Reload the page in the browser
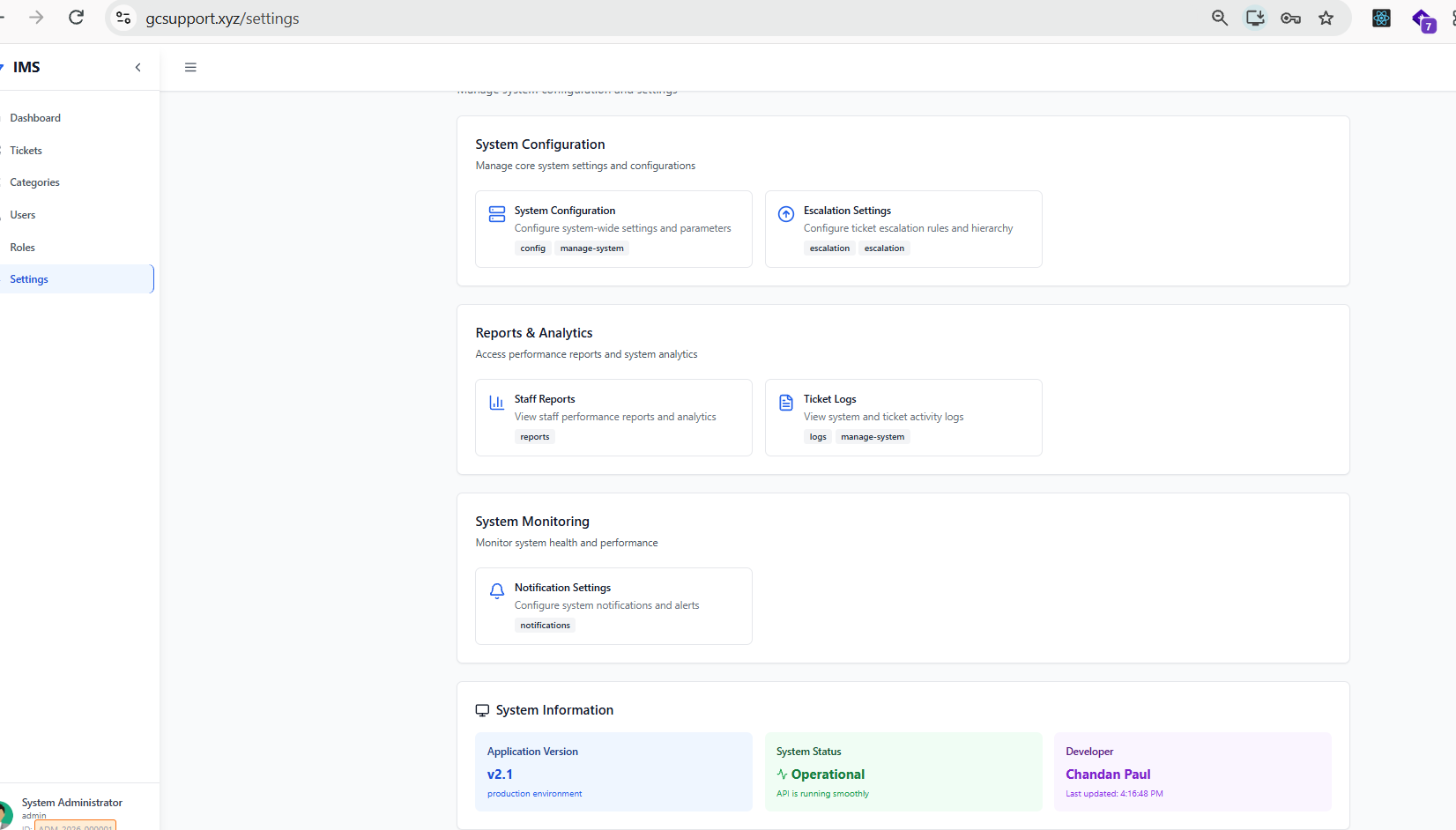The height and width of the screenshot is (830, 1456). point(77,18)
